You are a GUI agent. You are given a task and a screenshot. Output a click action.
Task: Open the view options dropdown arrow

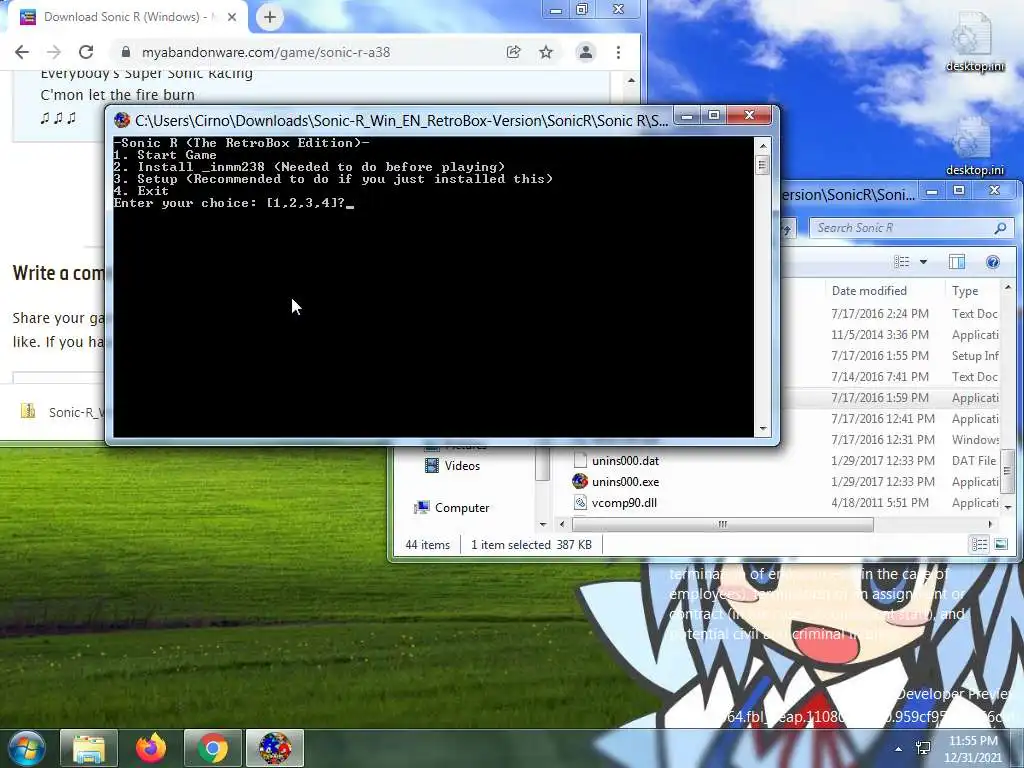pyautogui.click(x=923, y=262)
